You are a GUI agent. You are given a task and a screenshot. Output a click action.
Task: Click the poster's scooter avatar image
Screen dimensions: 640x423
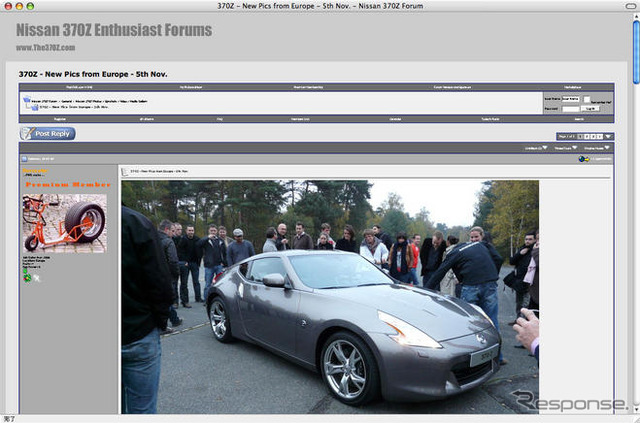(64, 223)
